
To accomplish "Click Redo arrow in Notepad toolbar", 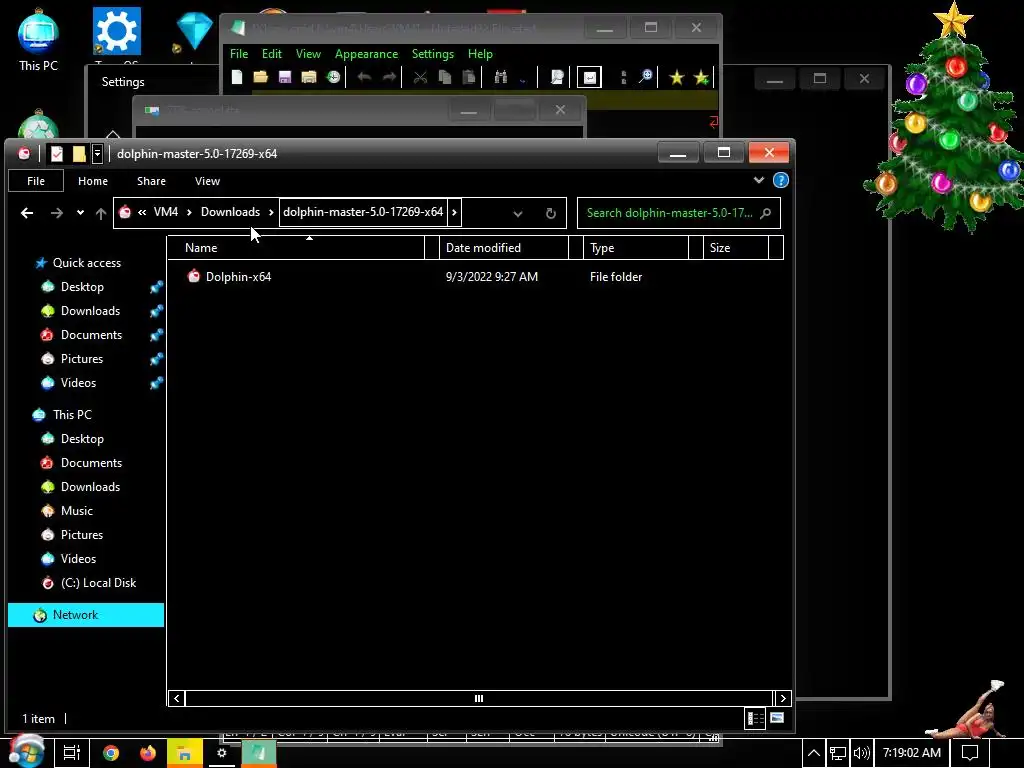I will click(389, 77).
